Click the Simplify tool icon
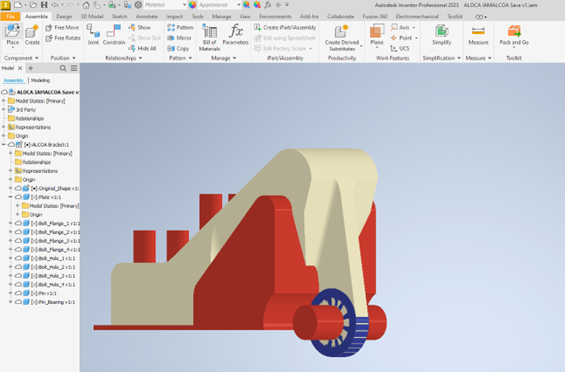Viewport: 565px width, 372px height. pos(441,35)
